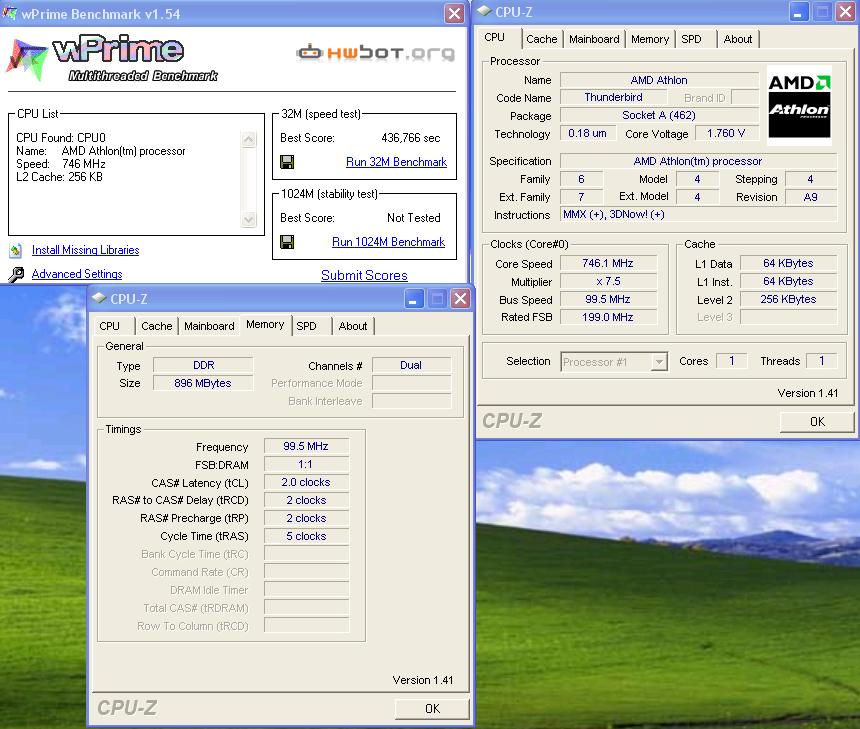The height and width of the screenshot is (729, 860).
Task: Click the Install Missing Libraries icon
Action: pos(16,251)
